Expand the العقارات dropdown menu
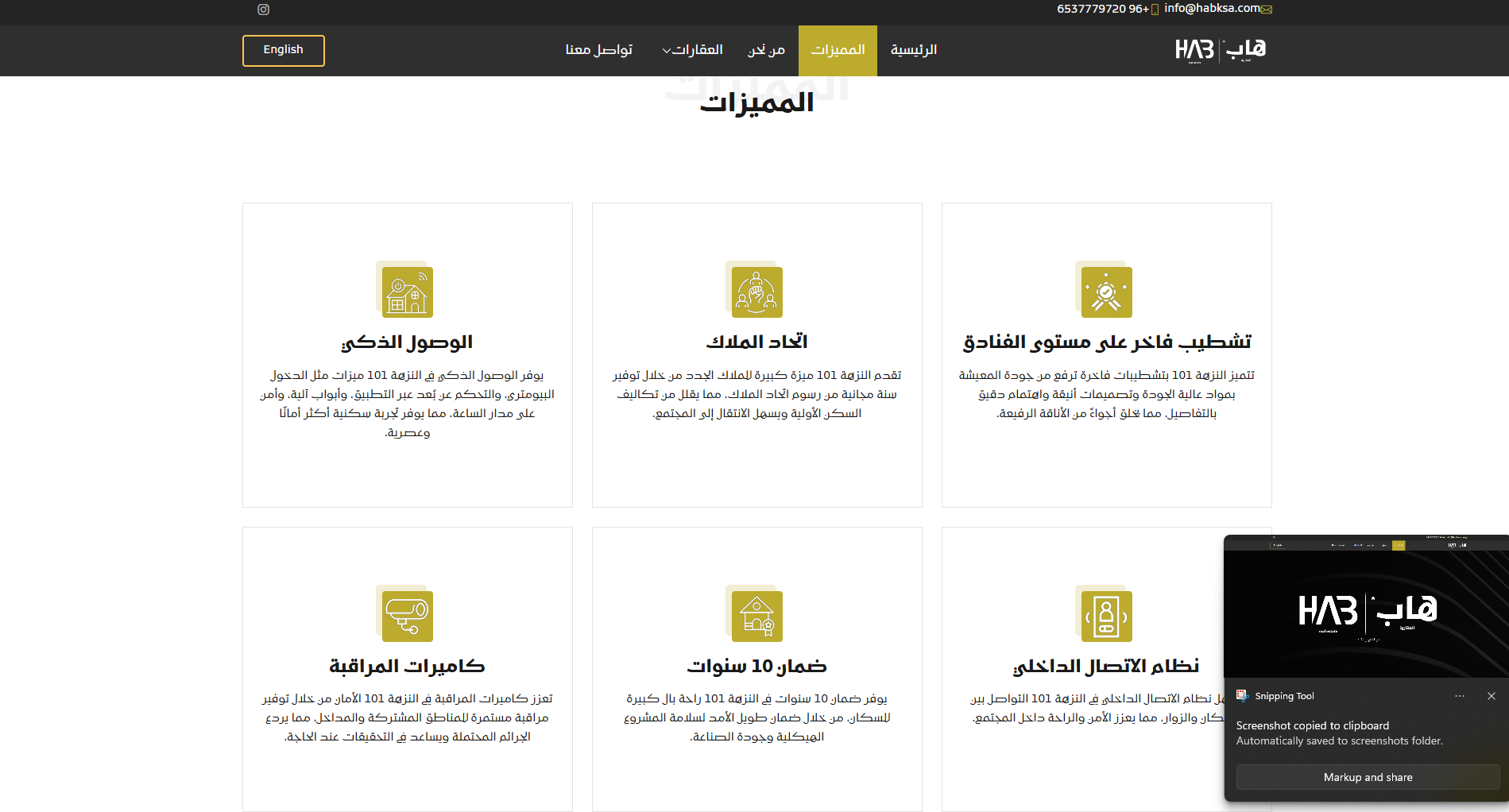The height and width of the screenshot is (812, 1509). click(x=692, y=50)
